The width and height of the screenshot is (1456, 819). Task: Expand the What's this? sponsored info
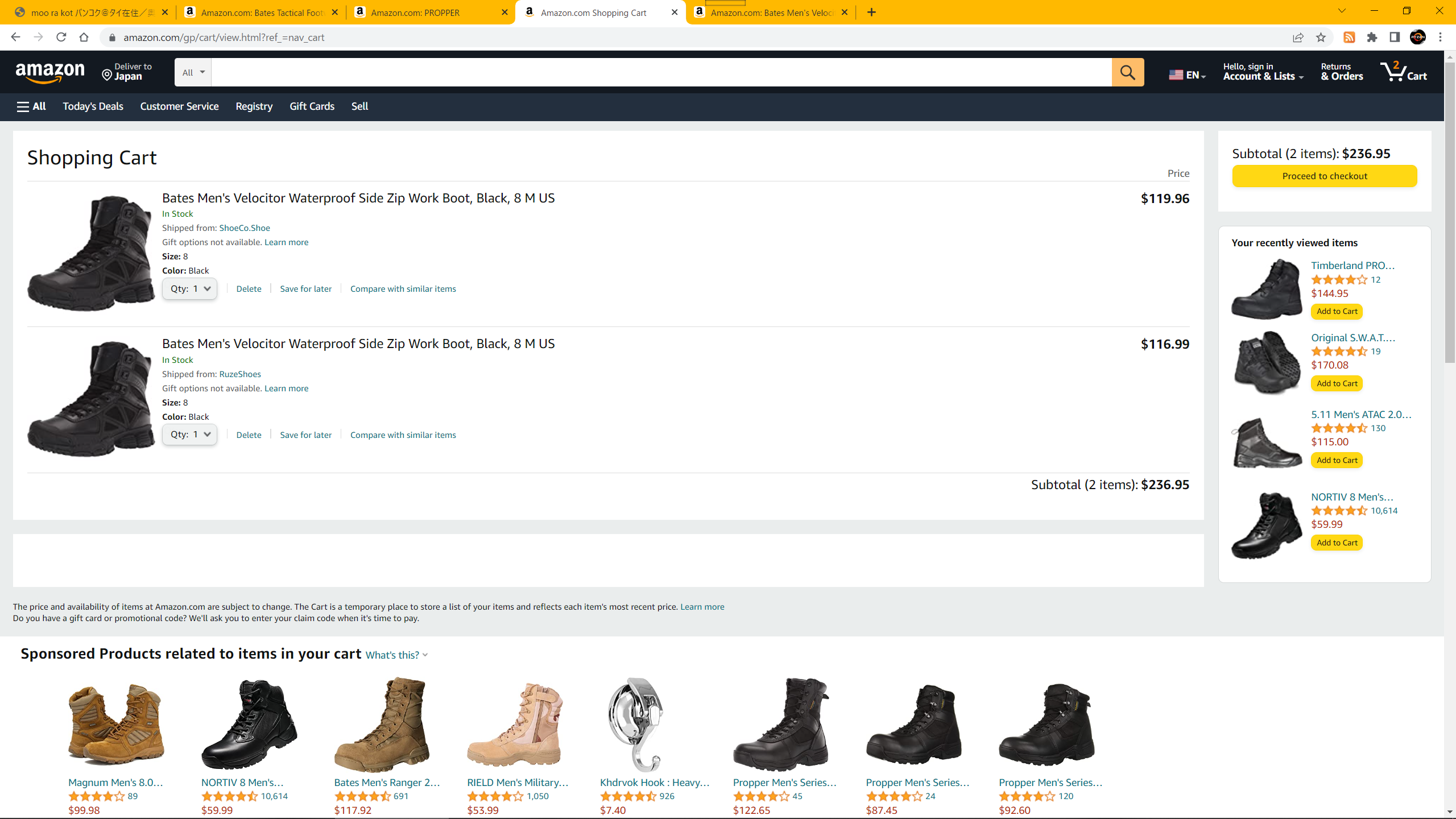[396, 655]
